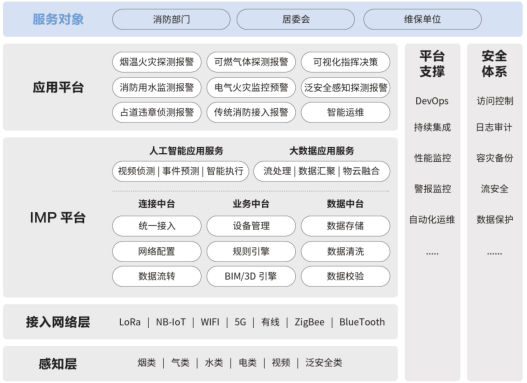This screenshot has height=383, width=527.
Task: Select 访问控制 in 安全体系 column
Action: click(495, 101)
